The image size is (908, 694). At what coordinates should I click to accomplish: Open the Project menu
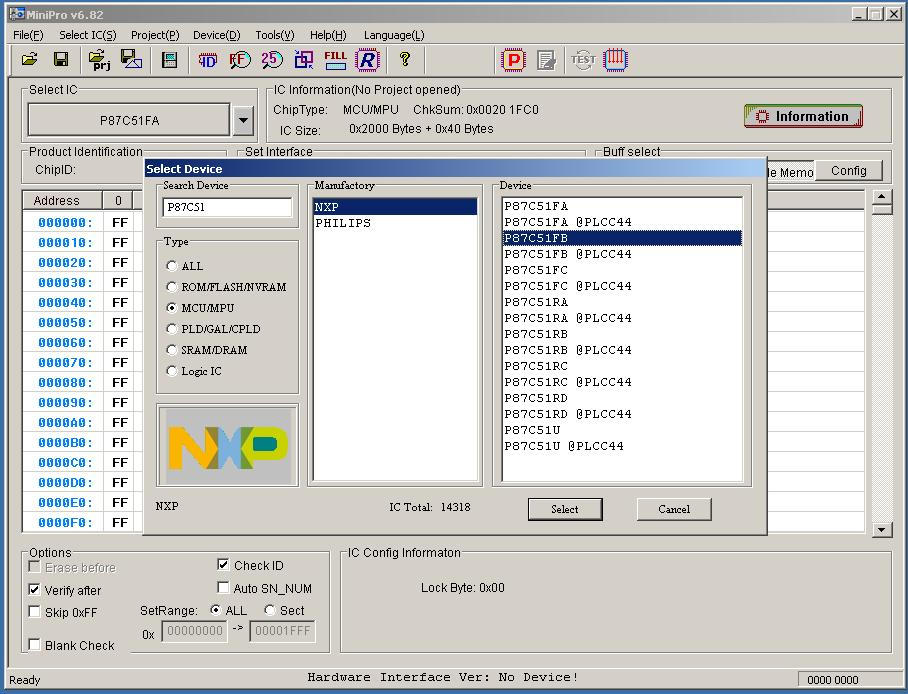[x=155, y=35]
